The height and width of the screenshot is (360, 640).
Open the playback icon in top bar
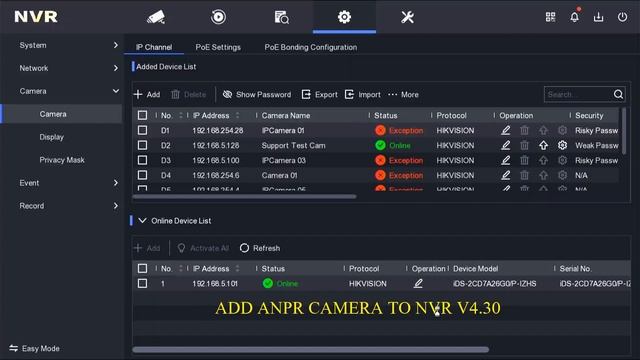point(218,17)
